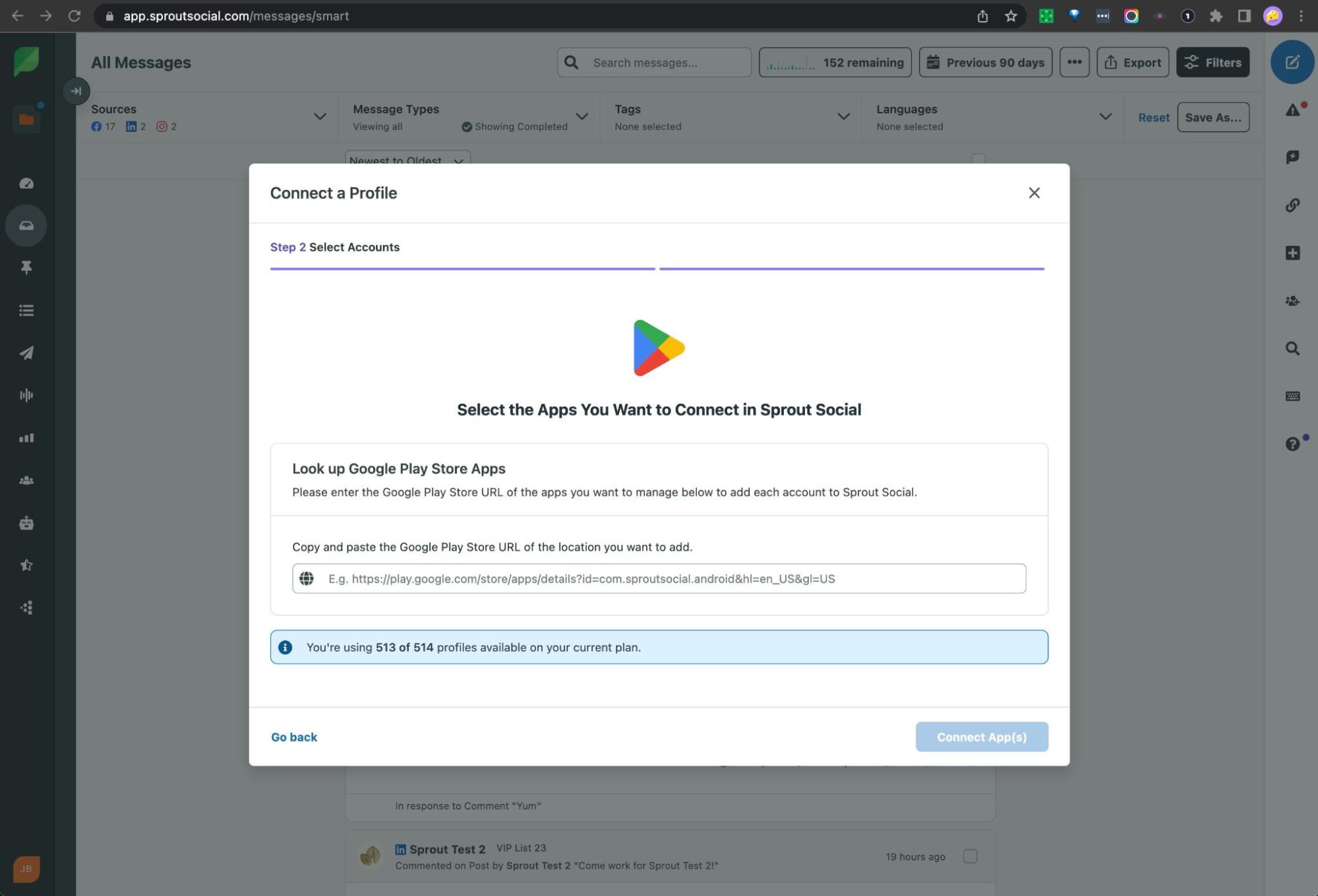
Task: Expand the Languages filter dropdown
Action: pos(1105,117)
